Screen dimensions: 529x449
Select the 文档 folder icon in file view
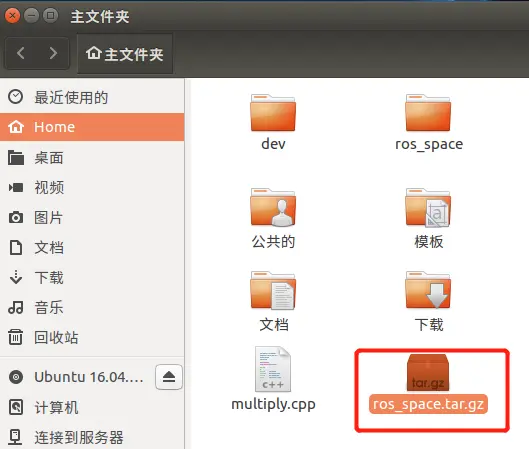coord(273,290)
